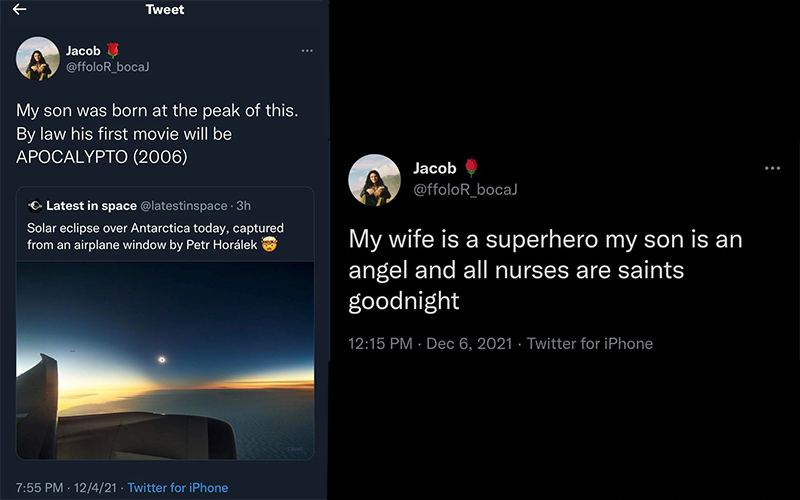The image size is (800, 500).
Task: Click the exploding head emoji in quoted tweet
Action: point(268,244)
